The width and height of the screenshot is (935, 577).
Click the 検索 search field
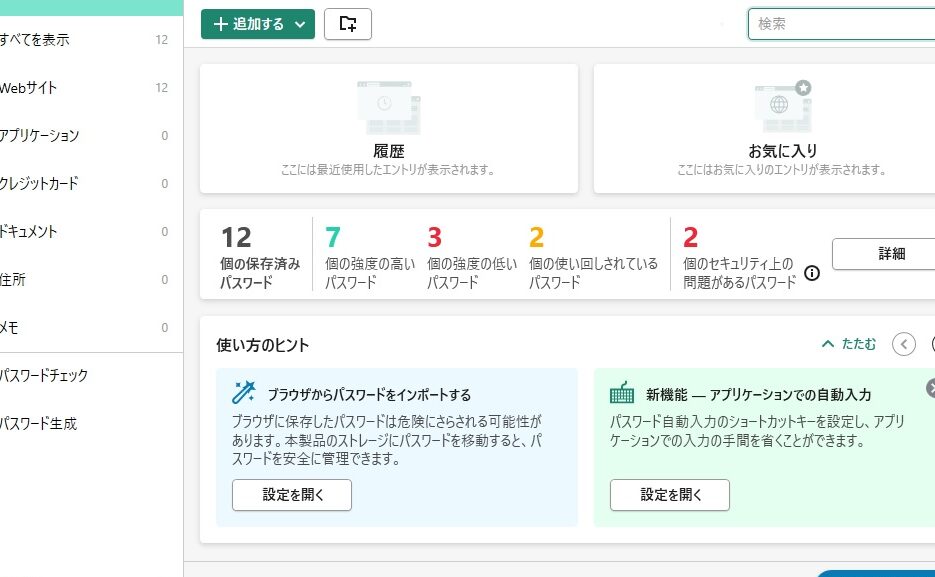[840, 24]
